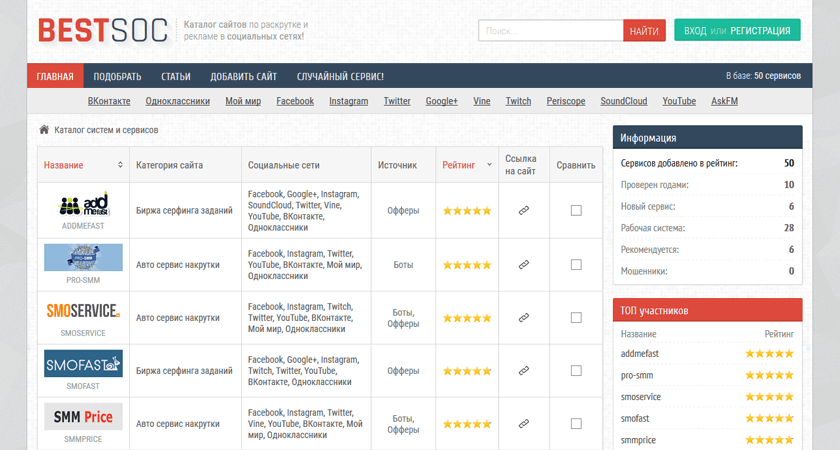Image resolution: width=840 pixels, height=450 pixels.
Task: Filter by Instagram network link
Action: pos(349,101)
